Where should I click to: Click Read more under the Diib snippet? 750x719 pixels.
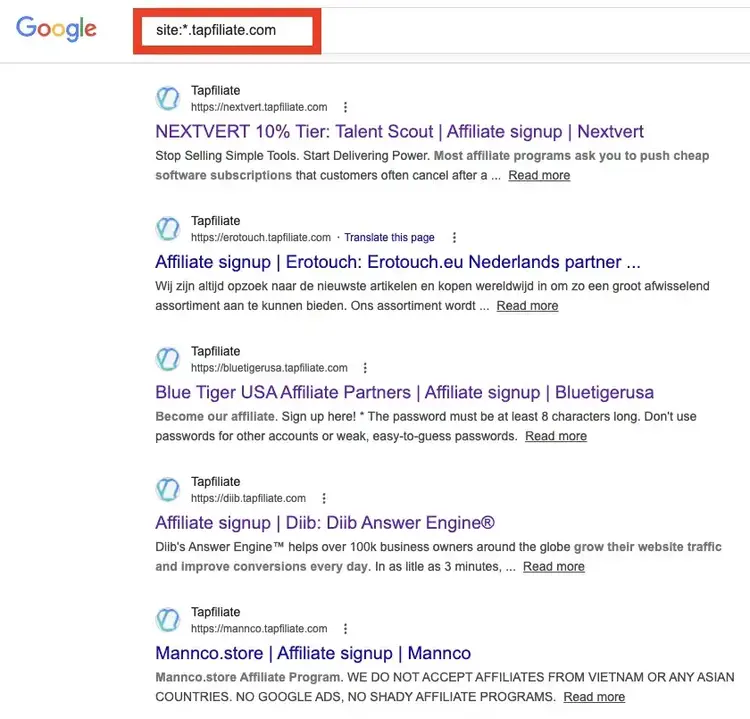point(553,567)
